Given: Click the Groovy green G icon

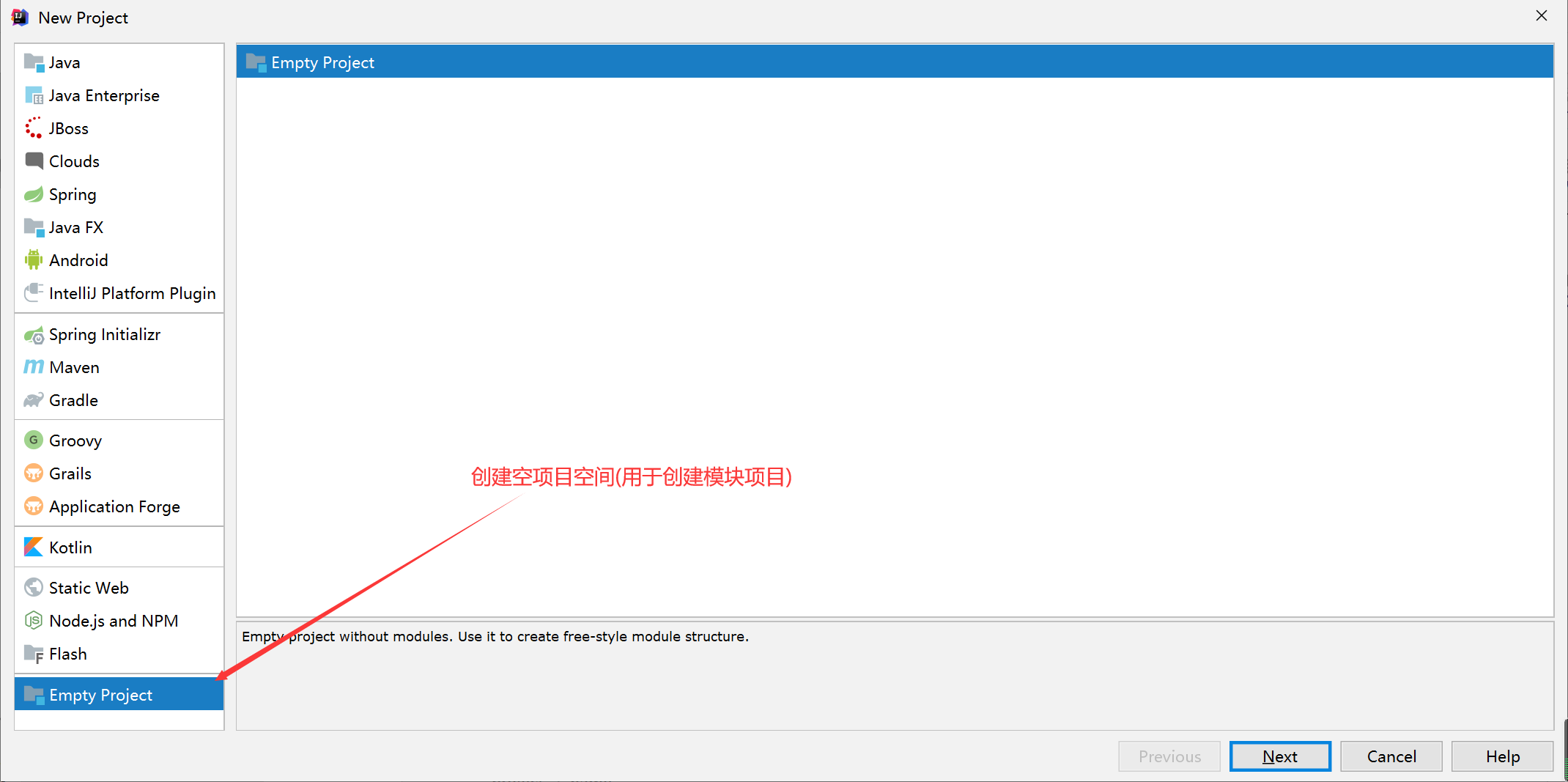Looking at the screenshot, I should point(34,440).
